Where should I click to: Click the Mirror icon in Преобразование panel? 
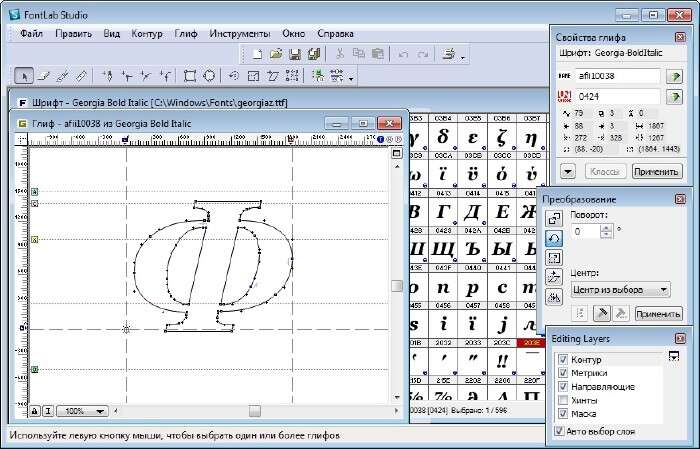(554, 297)
